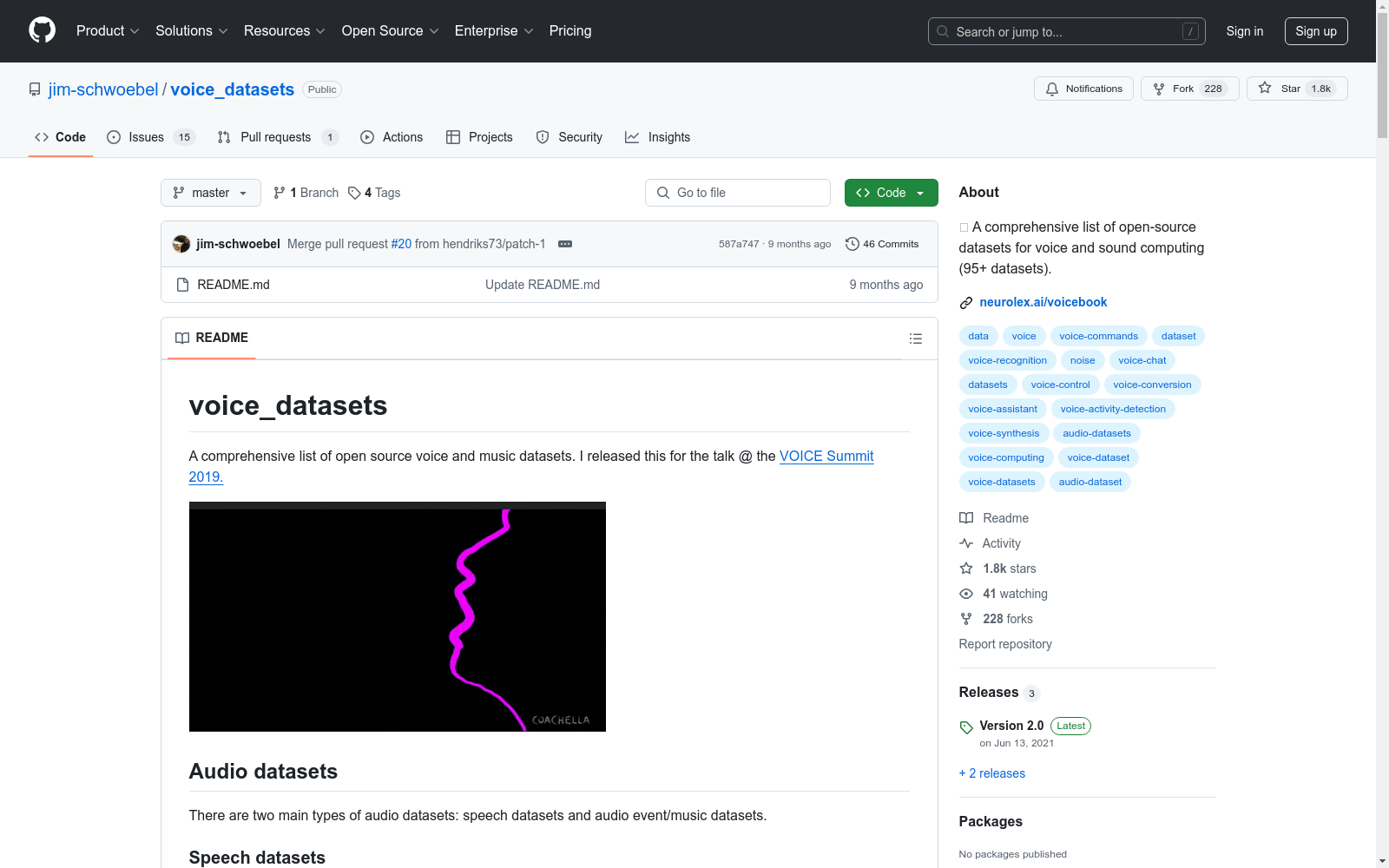Select the README tab
The width and height of the screenshot is (1389, 868).
(x=212, y=338)
